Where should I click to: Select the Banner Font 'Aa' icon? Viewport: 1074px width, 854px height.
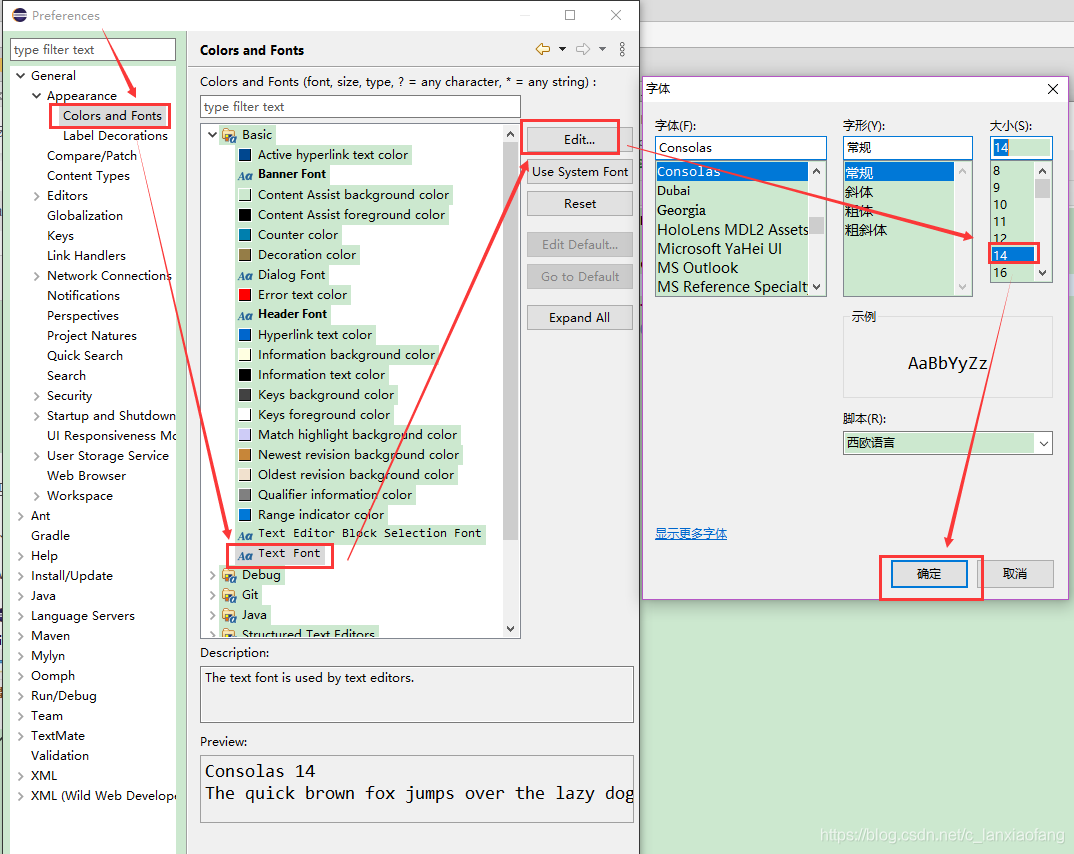point(245,175)
